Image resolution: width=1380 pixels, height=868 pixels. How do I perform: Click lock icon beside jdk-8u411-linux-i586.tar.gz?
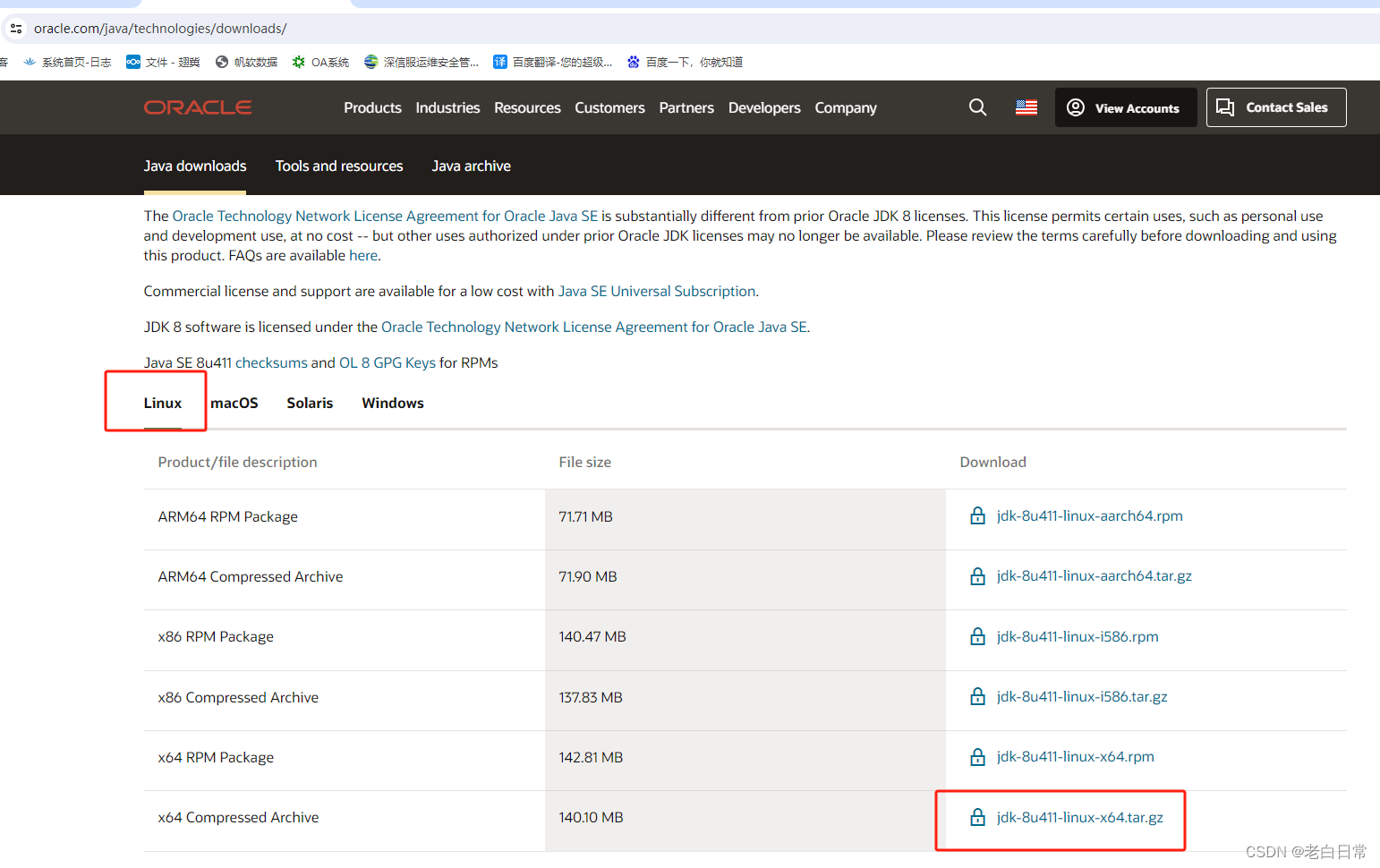pyautogui.click(x=978, y=696)
